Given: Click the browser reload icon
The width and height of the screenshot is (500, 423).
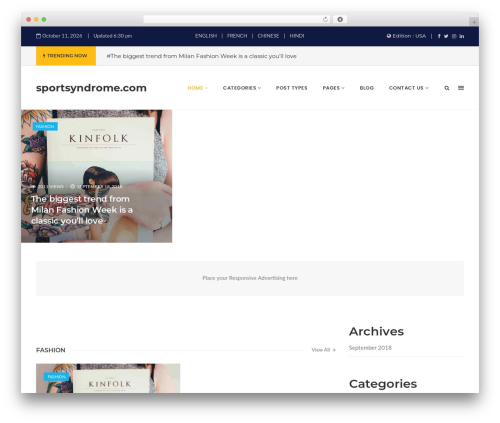Looking at the screenshot, I should coord(325,20).
